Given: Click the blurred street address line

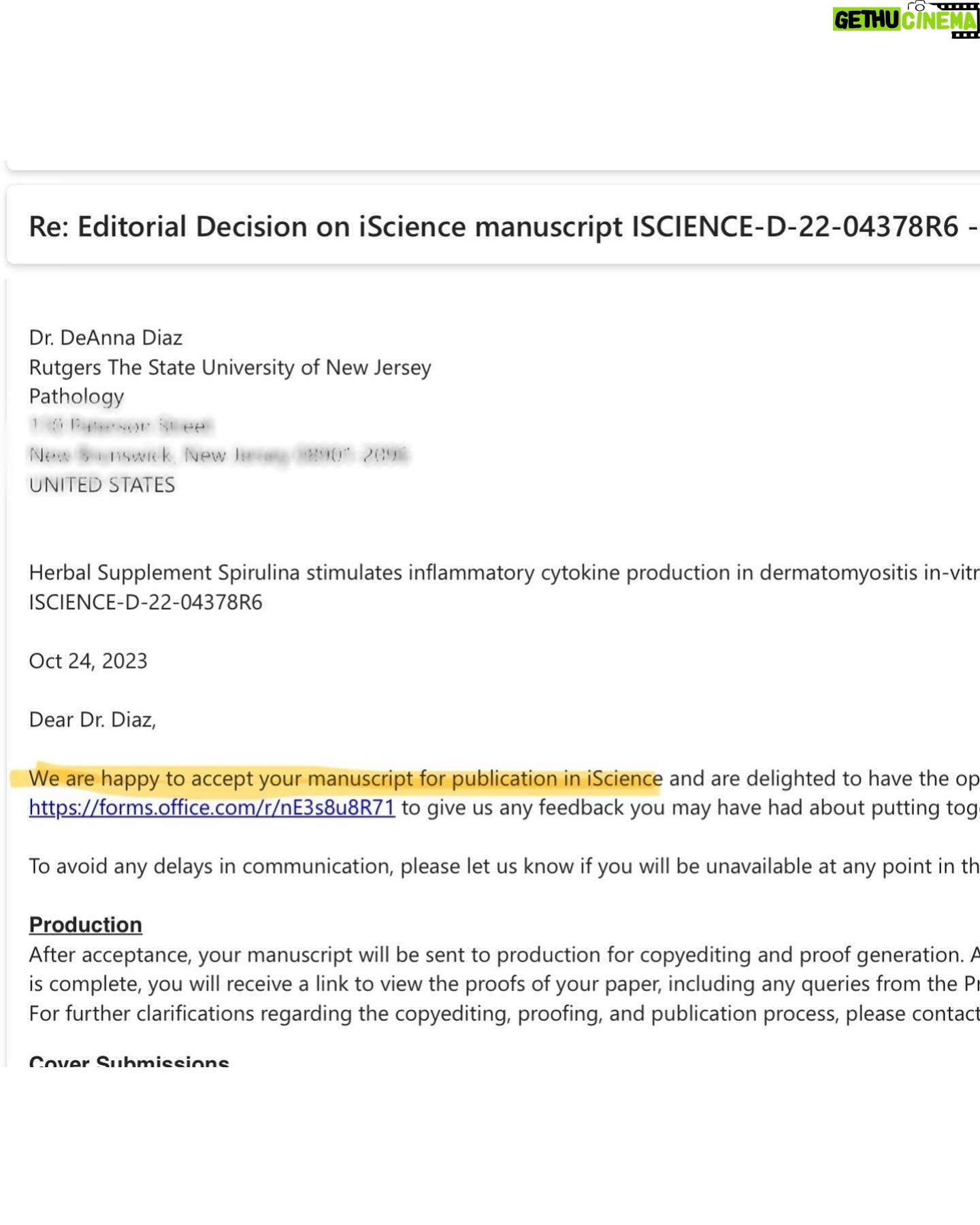Looking at the screenshot, I should 120,426.
